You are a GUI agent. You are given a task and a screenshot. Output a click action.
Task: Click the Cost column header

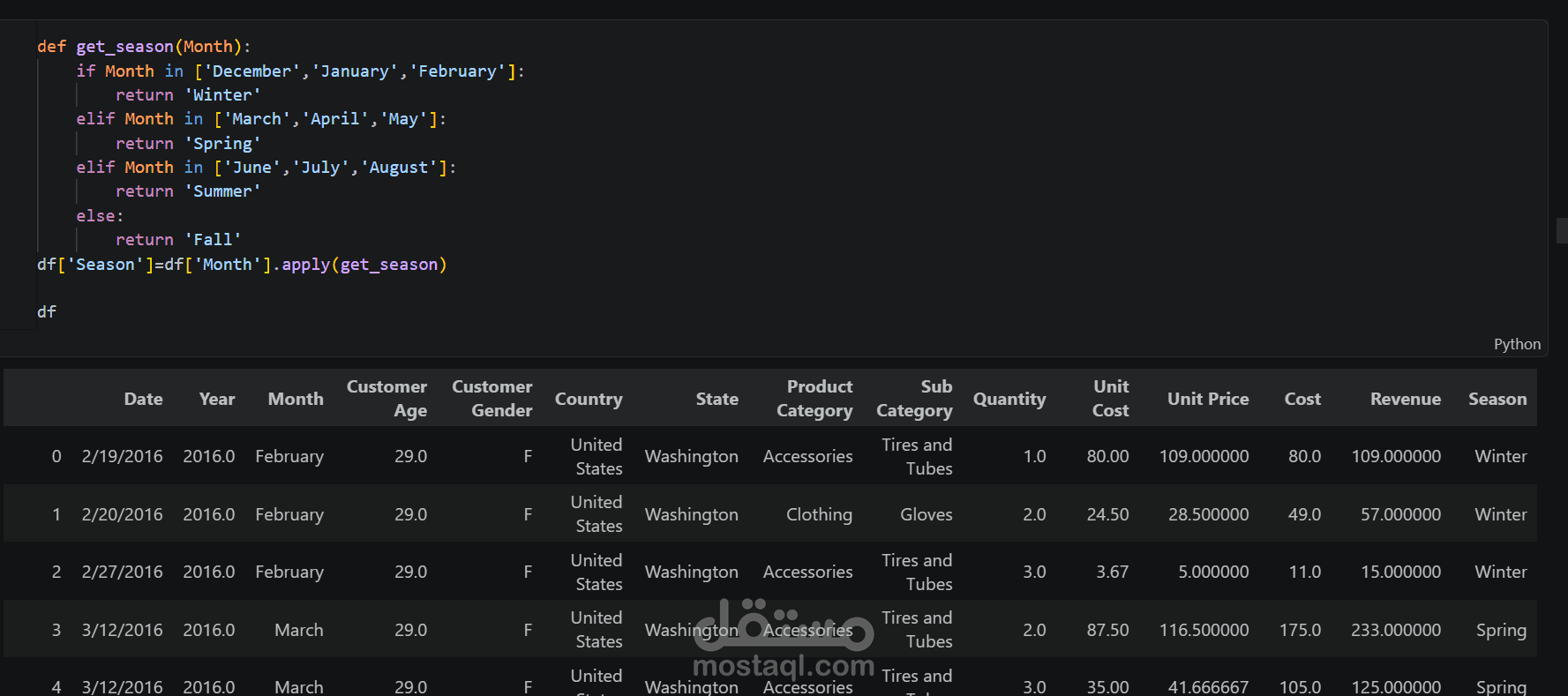pyautogui.click(x=1302, y=399)
